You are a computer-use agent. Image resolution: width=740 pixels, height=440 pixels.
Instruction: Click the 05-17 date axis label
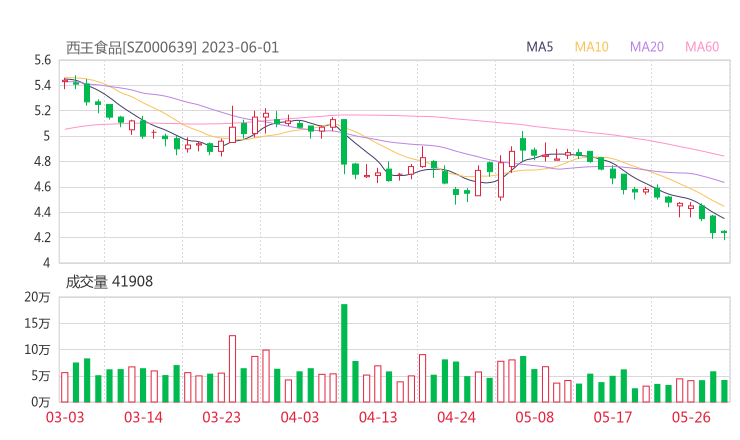pos(613,417)
